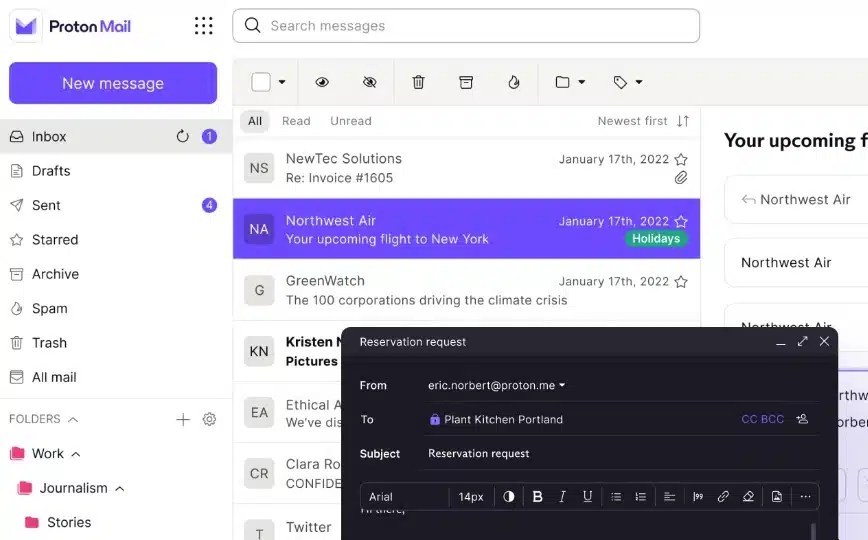This screenshot has height=540, width=868.
Task: Filter list to Unread messages
Action: [x=351, y=121]
